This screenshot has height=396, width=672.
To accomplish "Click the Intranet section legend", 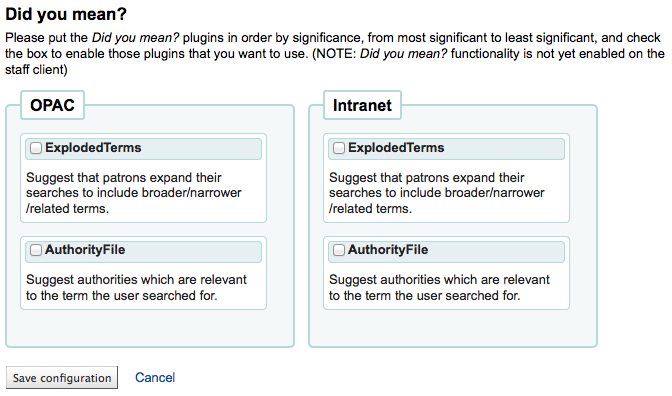I will tap(362, 105).
